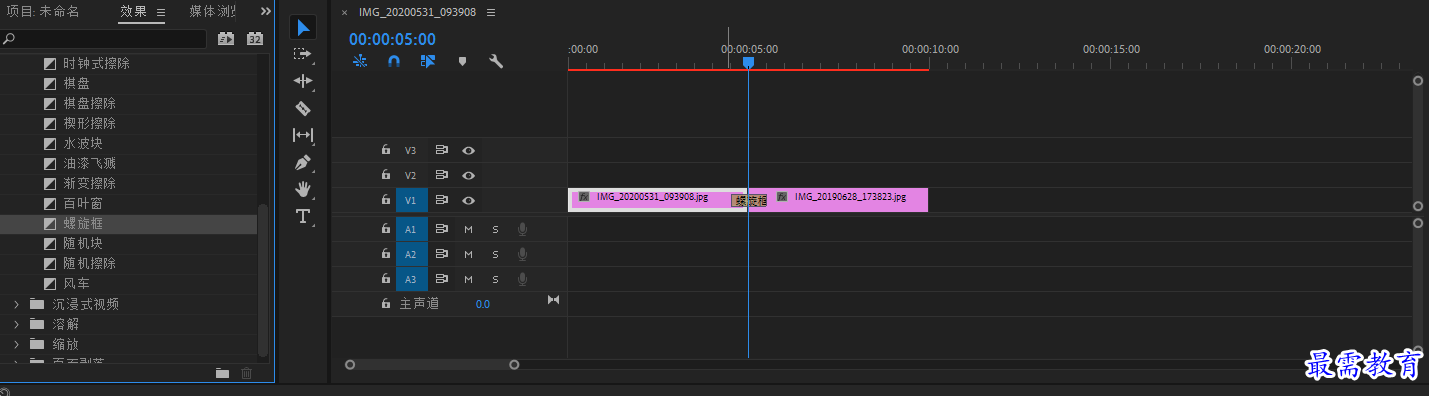Select the Slip tool
Screen dimensions: 1429x396
[303, 135]
